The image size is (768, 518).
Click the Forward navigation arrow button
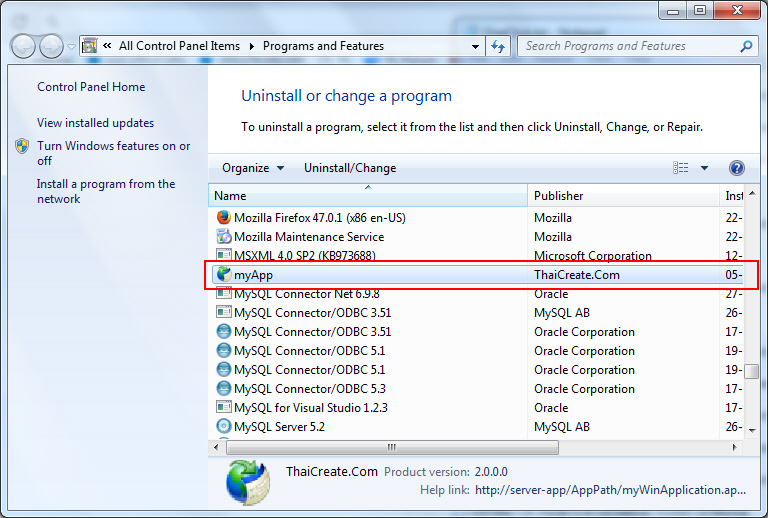pos(51,47)
